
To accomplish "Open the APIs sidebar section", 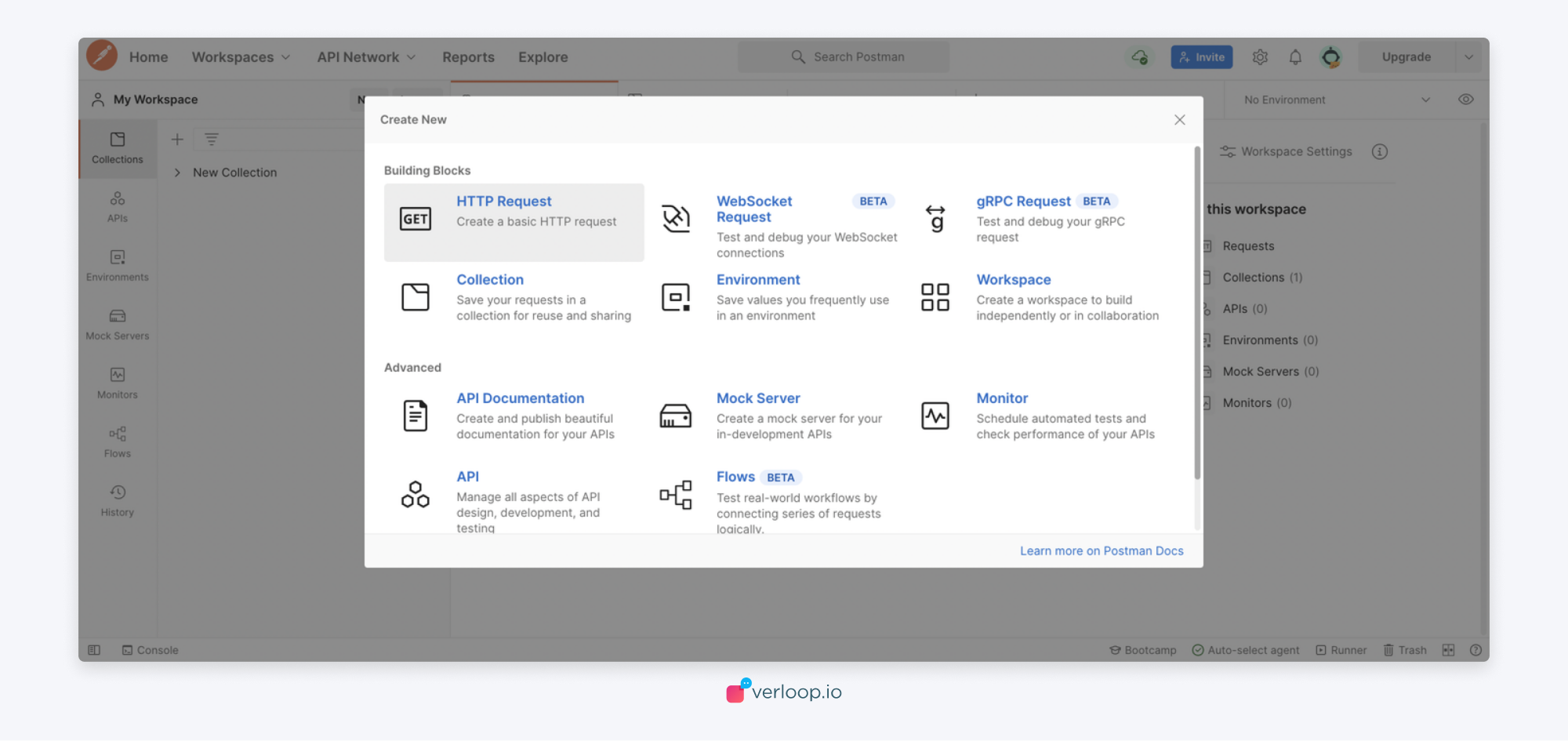I will coord(118,207).
